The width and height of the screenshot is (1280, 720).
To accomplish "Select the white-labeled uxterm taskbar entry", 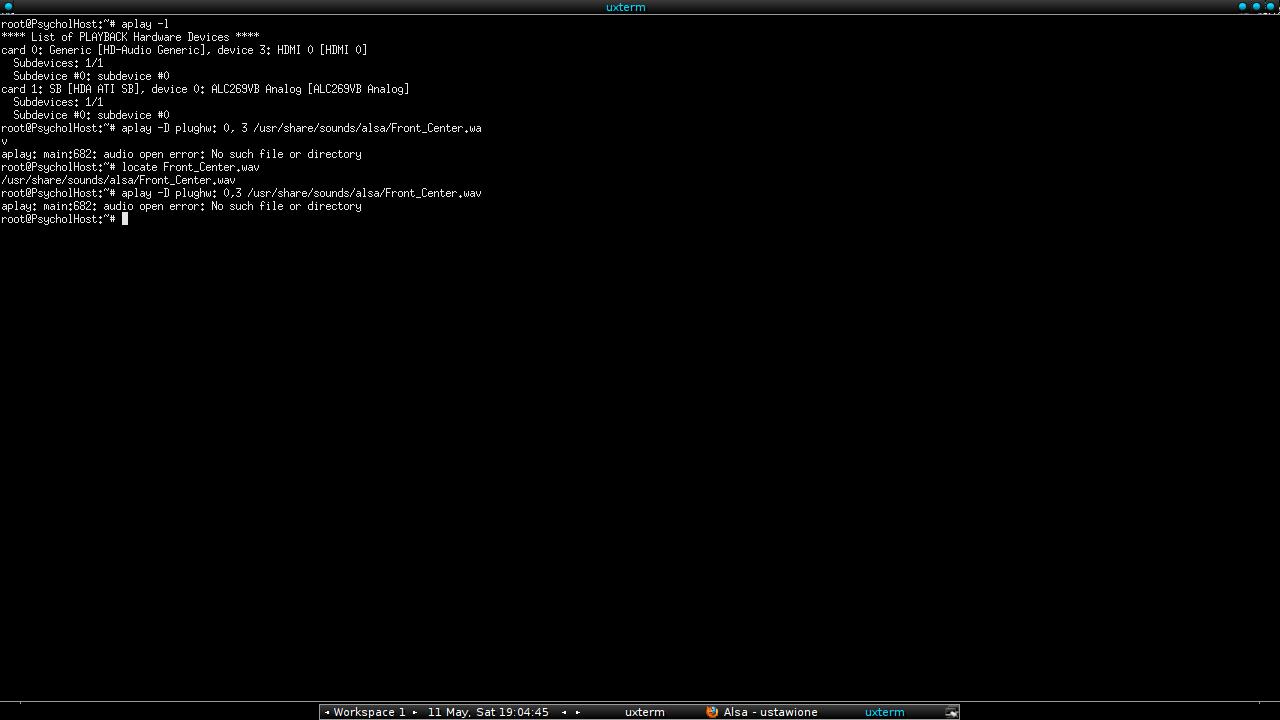I will pyautogui.click(x=644, y=712).
